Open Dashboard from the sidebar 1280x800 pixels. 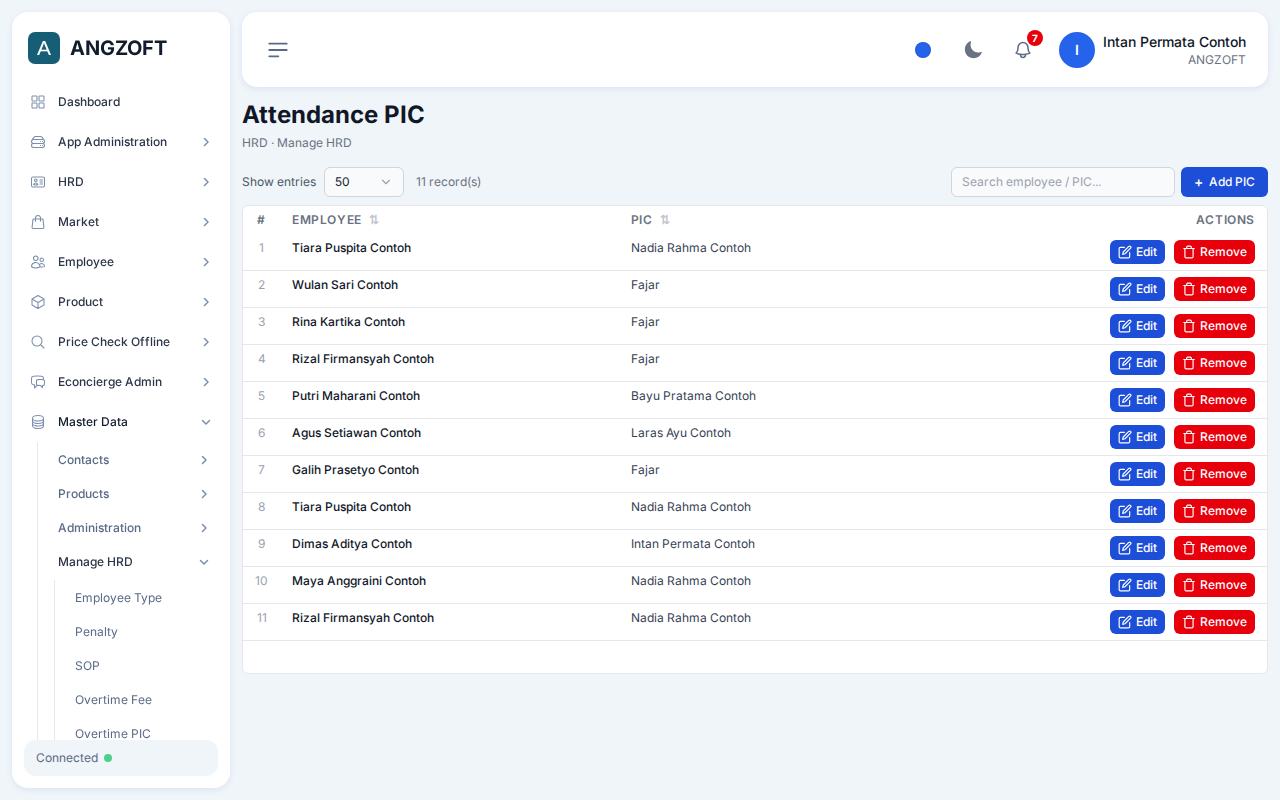(x=121, y=102)
